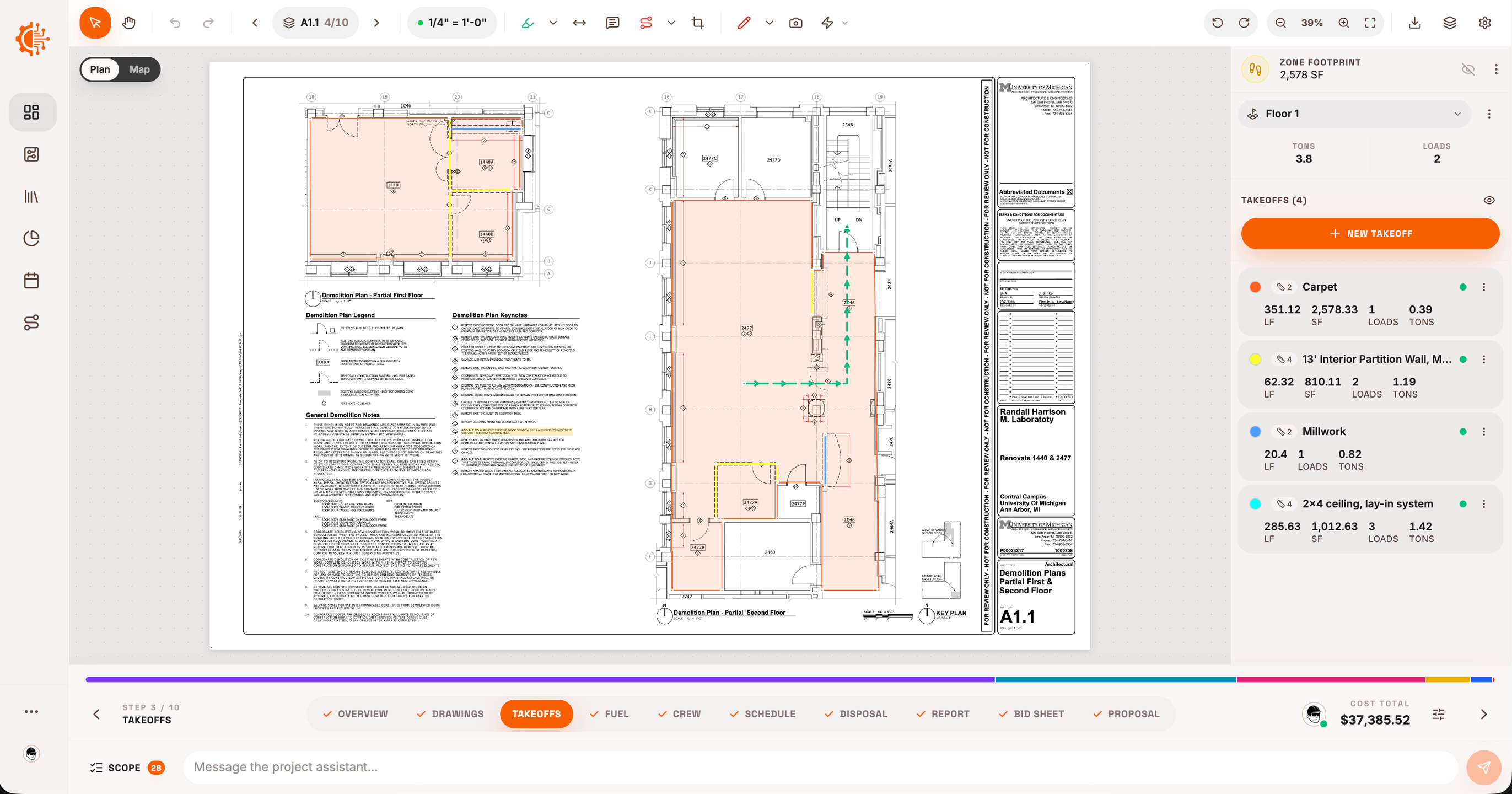The width and height of the screenshot is (1512, 794).
Task: Toggle Carpet takeoff green status dot
Action: tap(1463, 287)
